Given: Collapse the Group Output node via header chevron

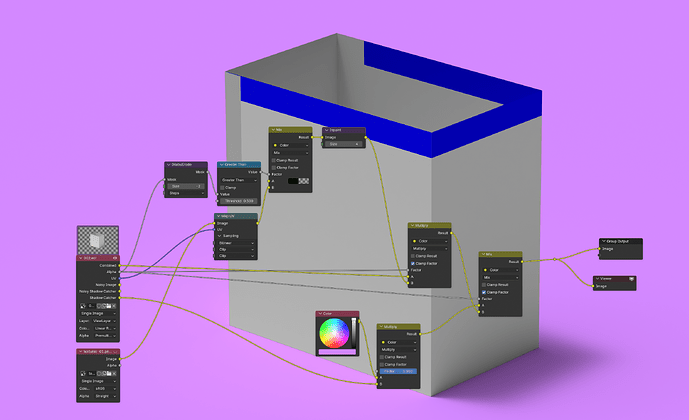Looking at the screenshot, I should pos(604,241).
